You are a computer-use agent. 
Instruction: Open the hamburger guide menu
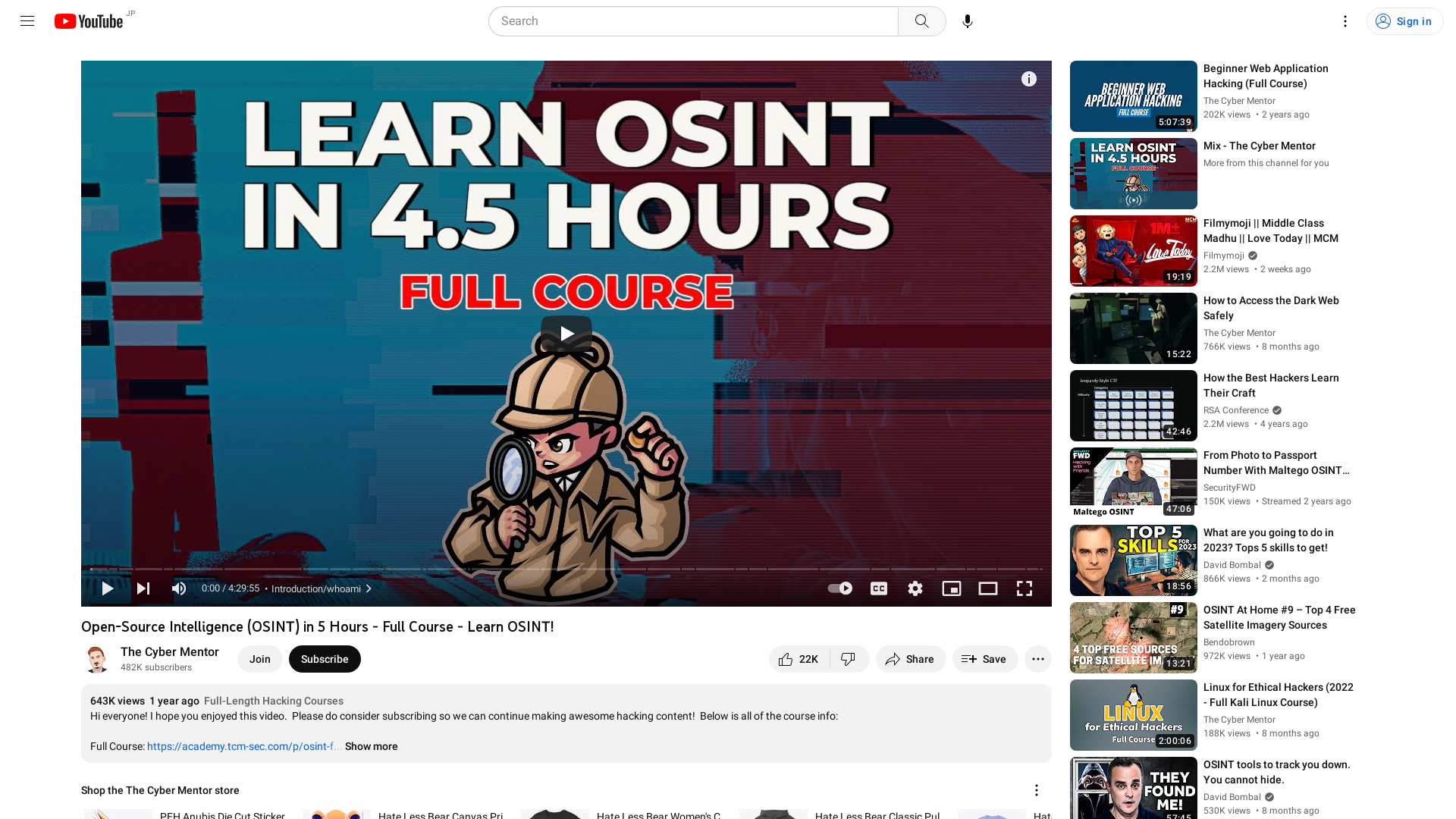tap(27, 21)
